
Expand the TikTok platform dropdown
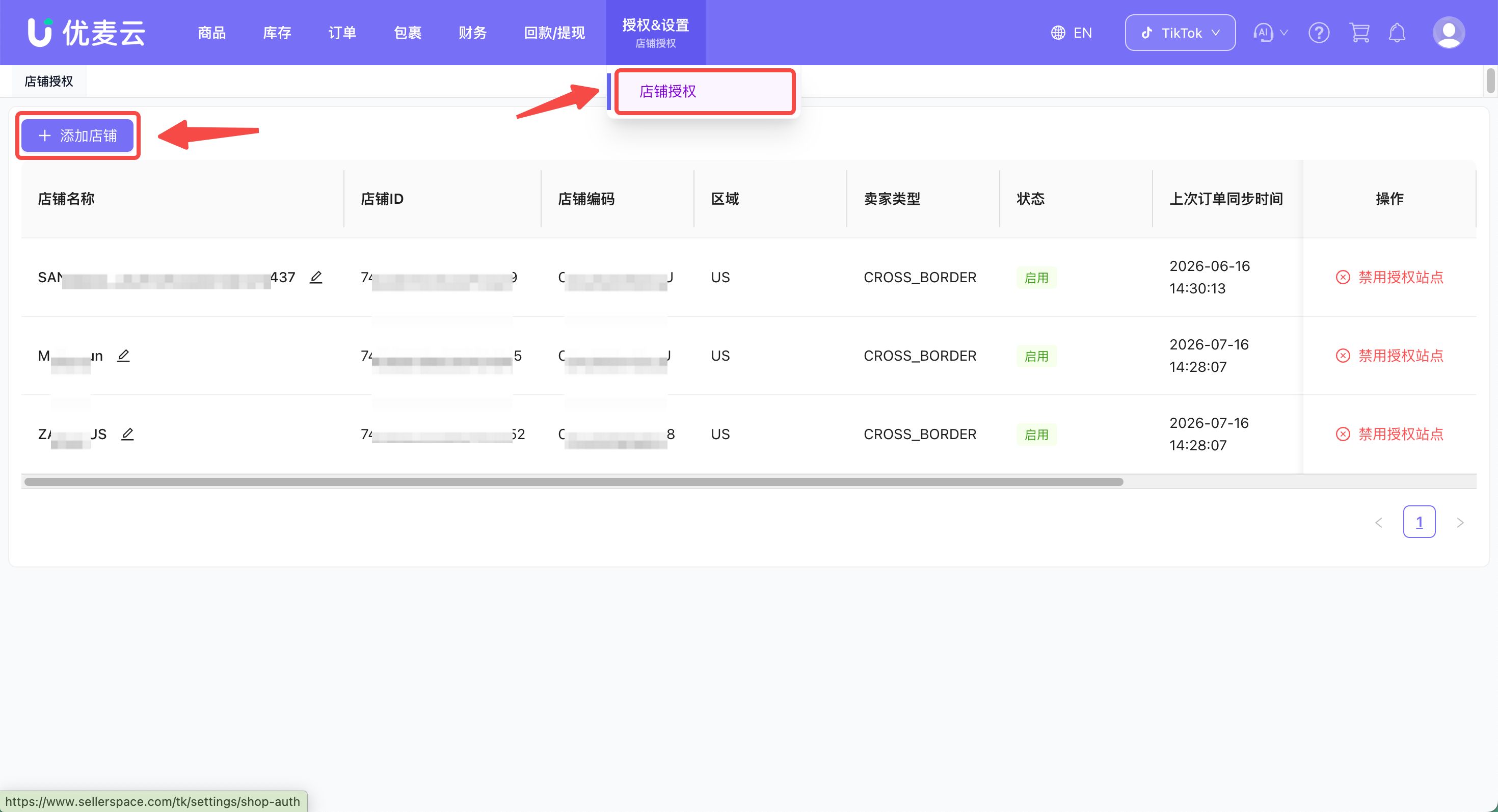pyautogui.click(x=1180, y=33)
